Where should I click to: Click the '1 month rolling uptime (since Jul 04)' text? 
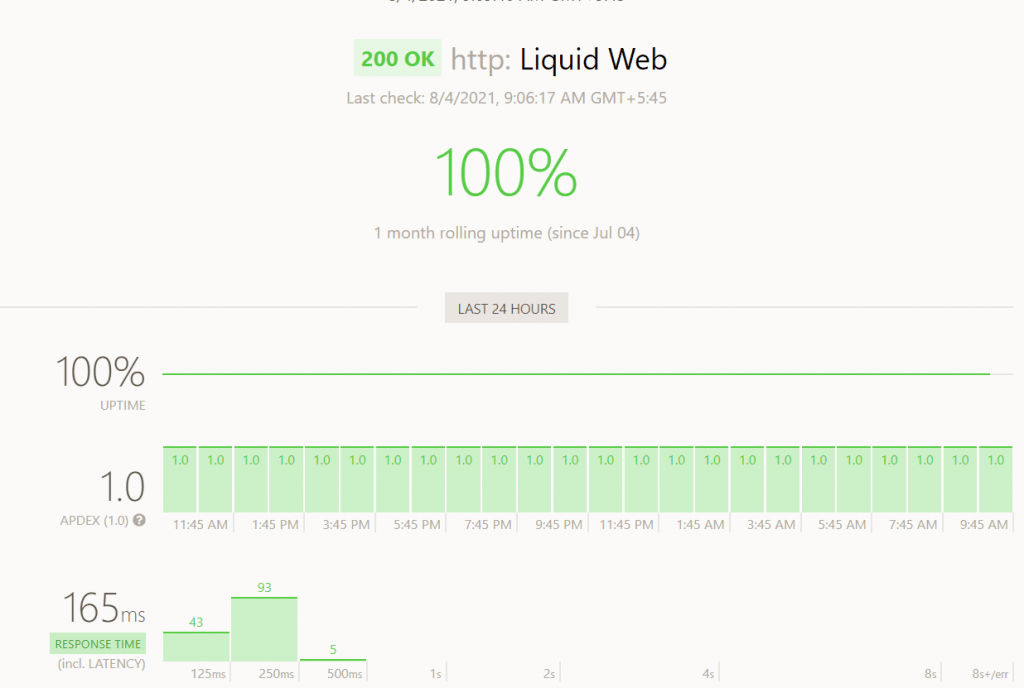tap(506, 233)
